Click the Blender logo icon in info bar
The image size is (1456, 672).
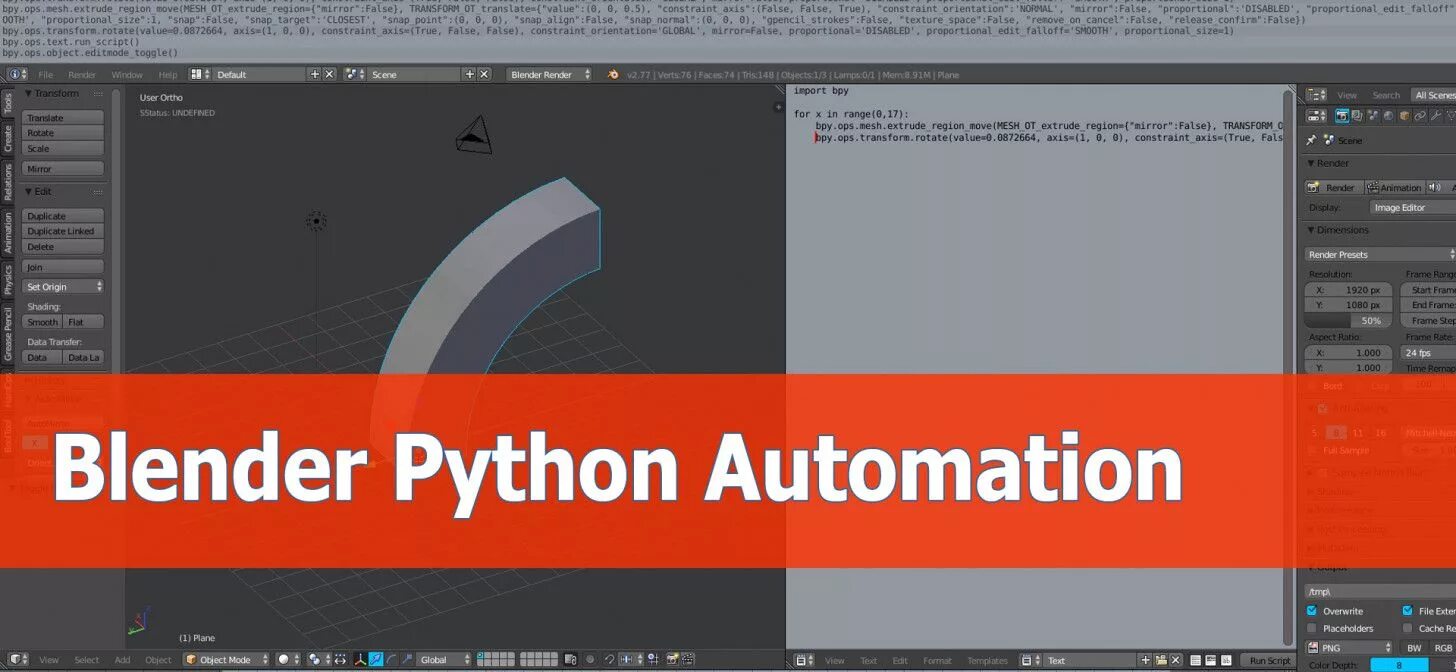click(x=613, y=74)
